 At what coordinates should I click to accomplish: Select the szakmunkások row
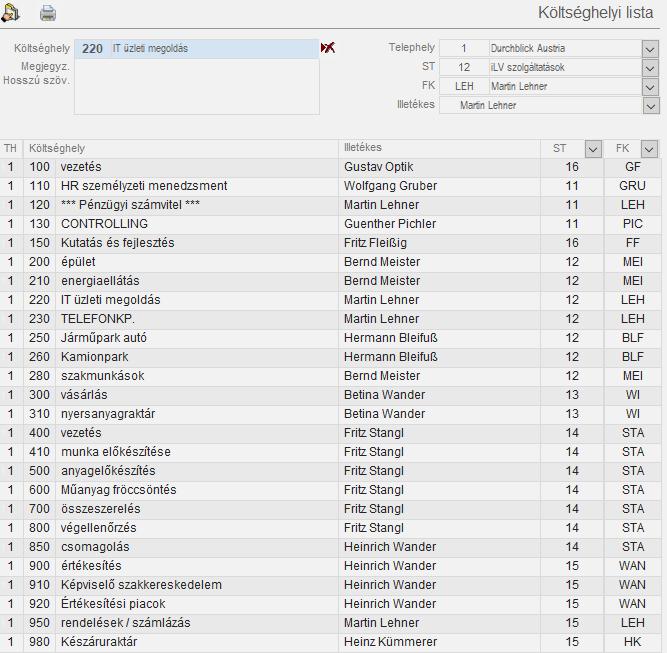(330, 376)
